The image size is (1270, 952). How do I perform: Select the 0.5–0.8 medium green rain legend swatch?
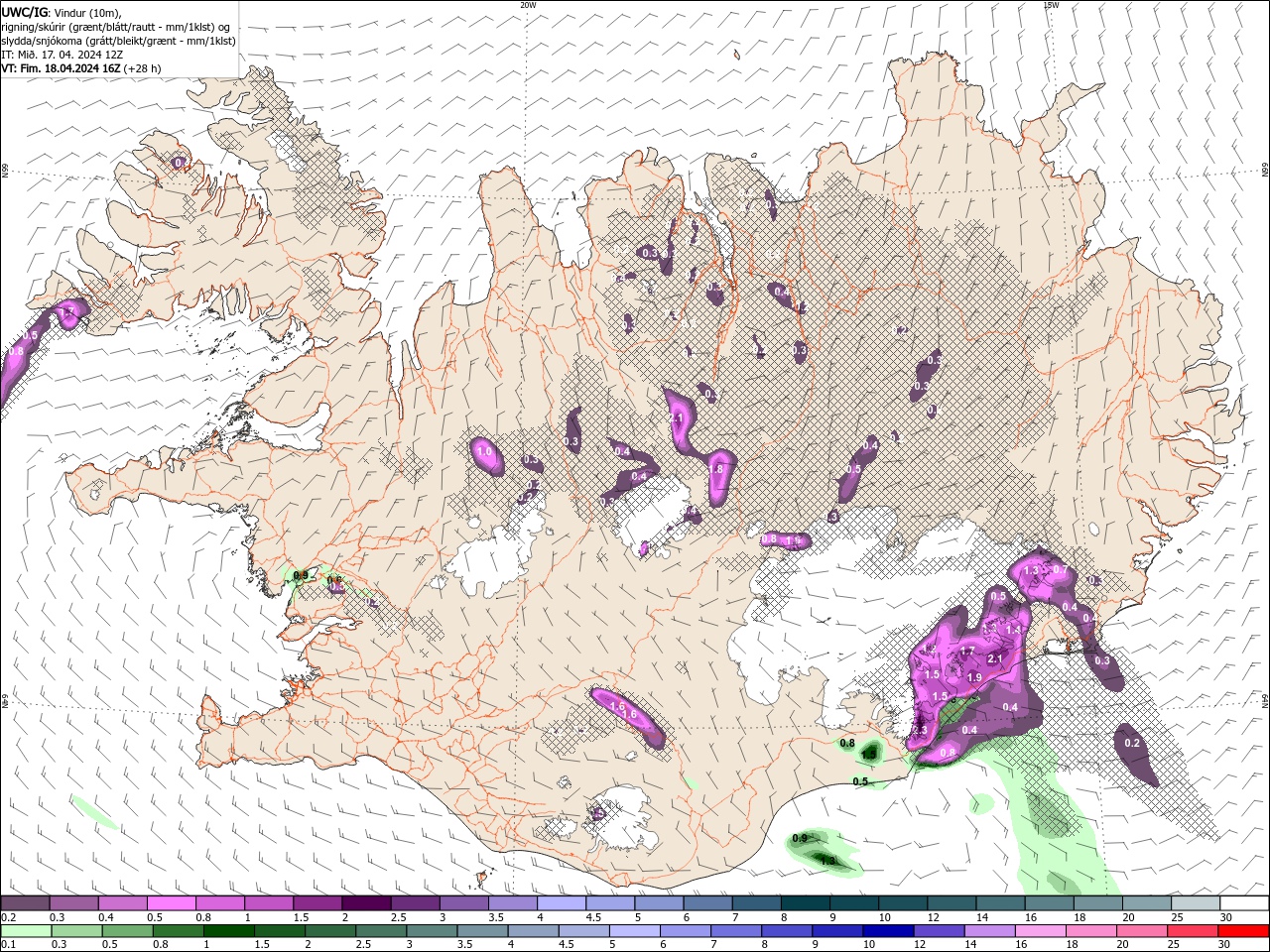pos(128,931)
